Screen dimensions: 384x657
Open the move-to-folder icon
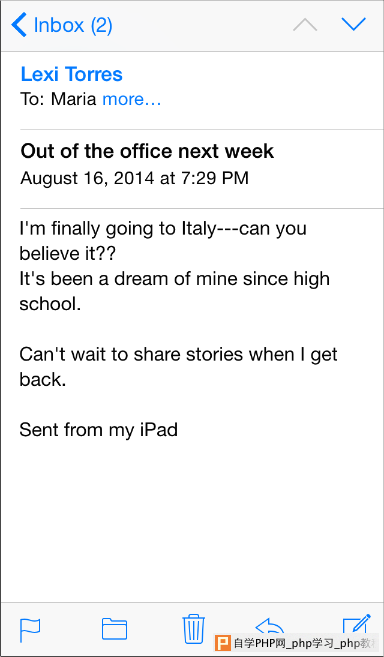point(114,629)
